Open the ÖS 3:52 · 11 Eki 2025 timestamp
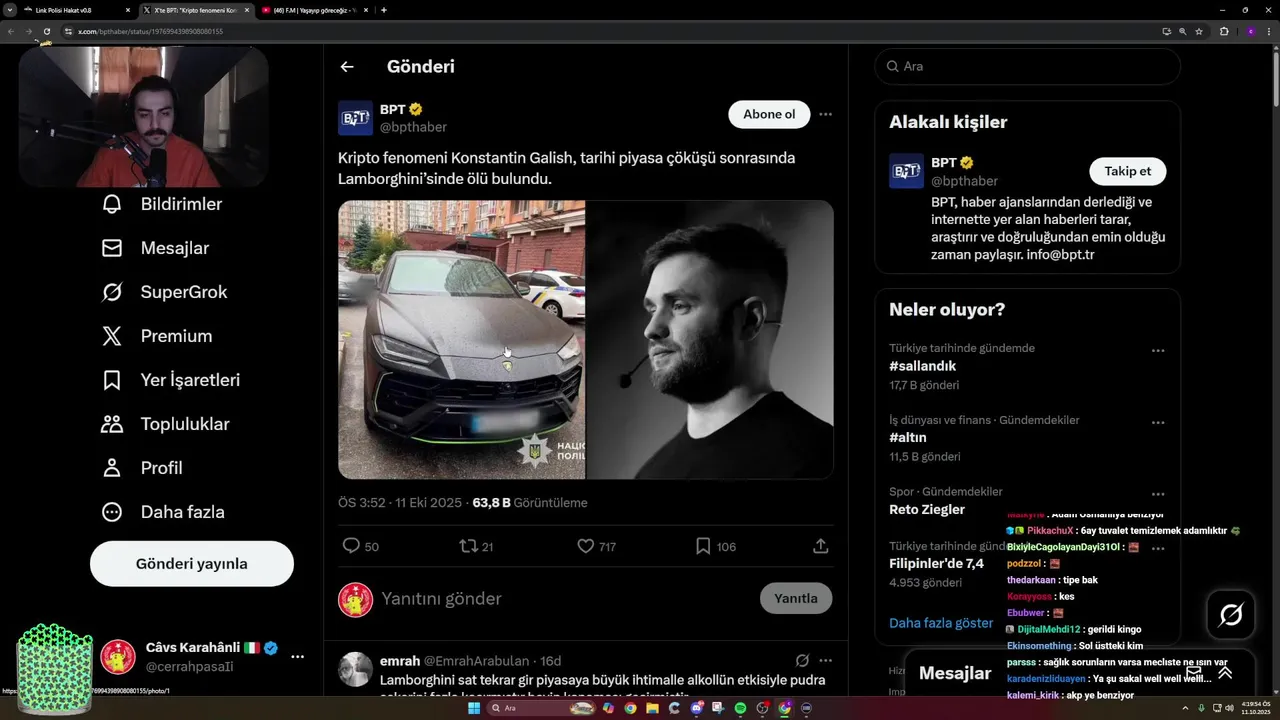Screen dimensions: 1280x720 coord(400,503)
